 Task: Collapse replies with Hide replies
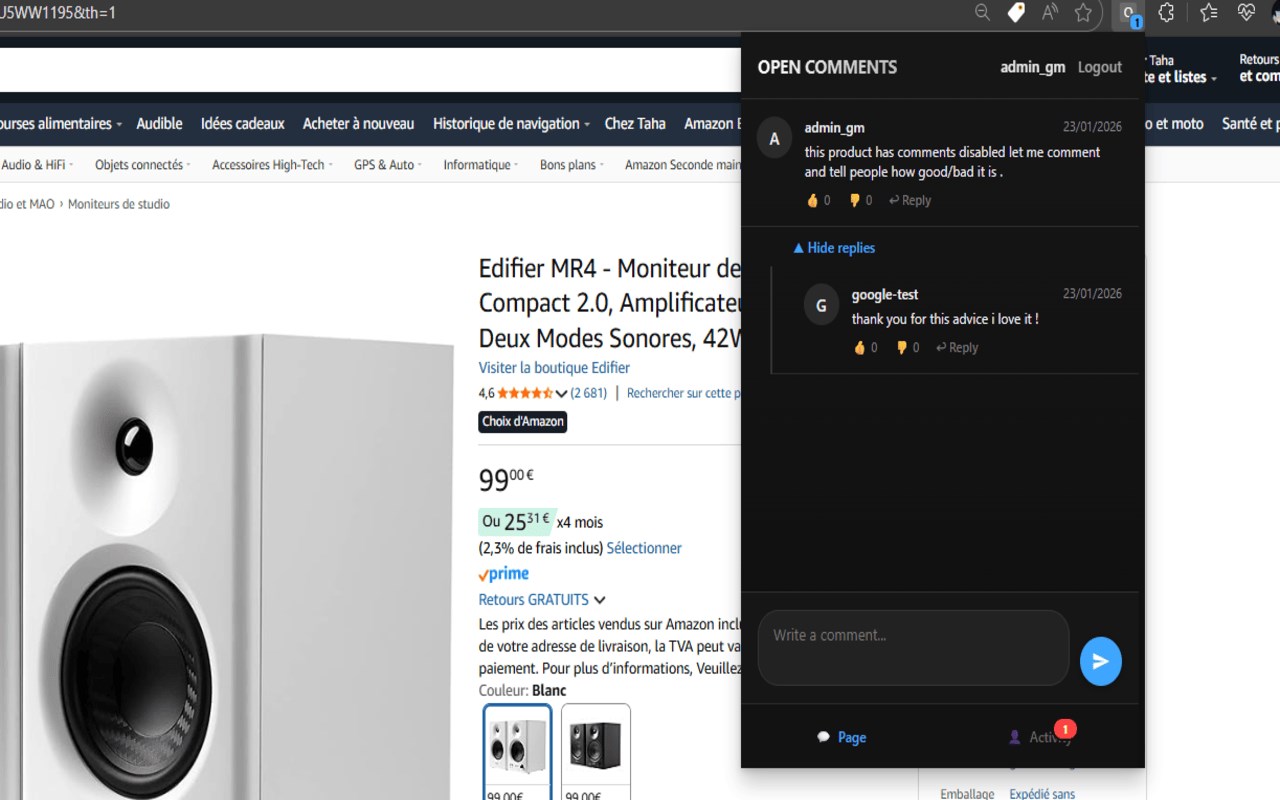click(834, 248)
